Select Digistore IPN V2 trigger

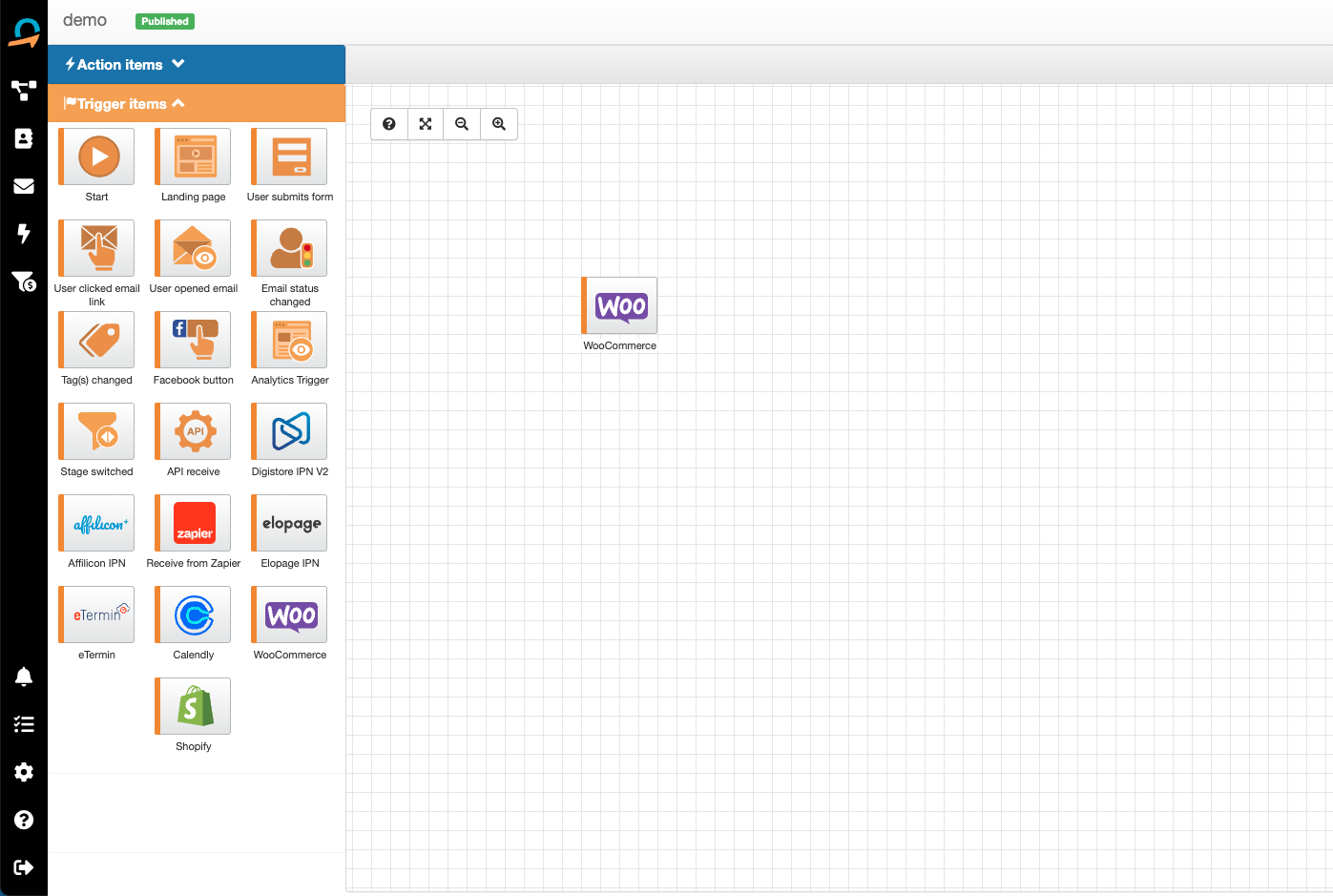pyautogui.click(x=289, y=432)
